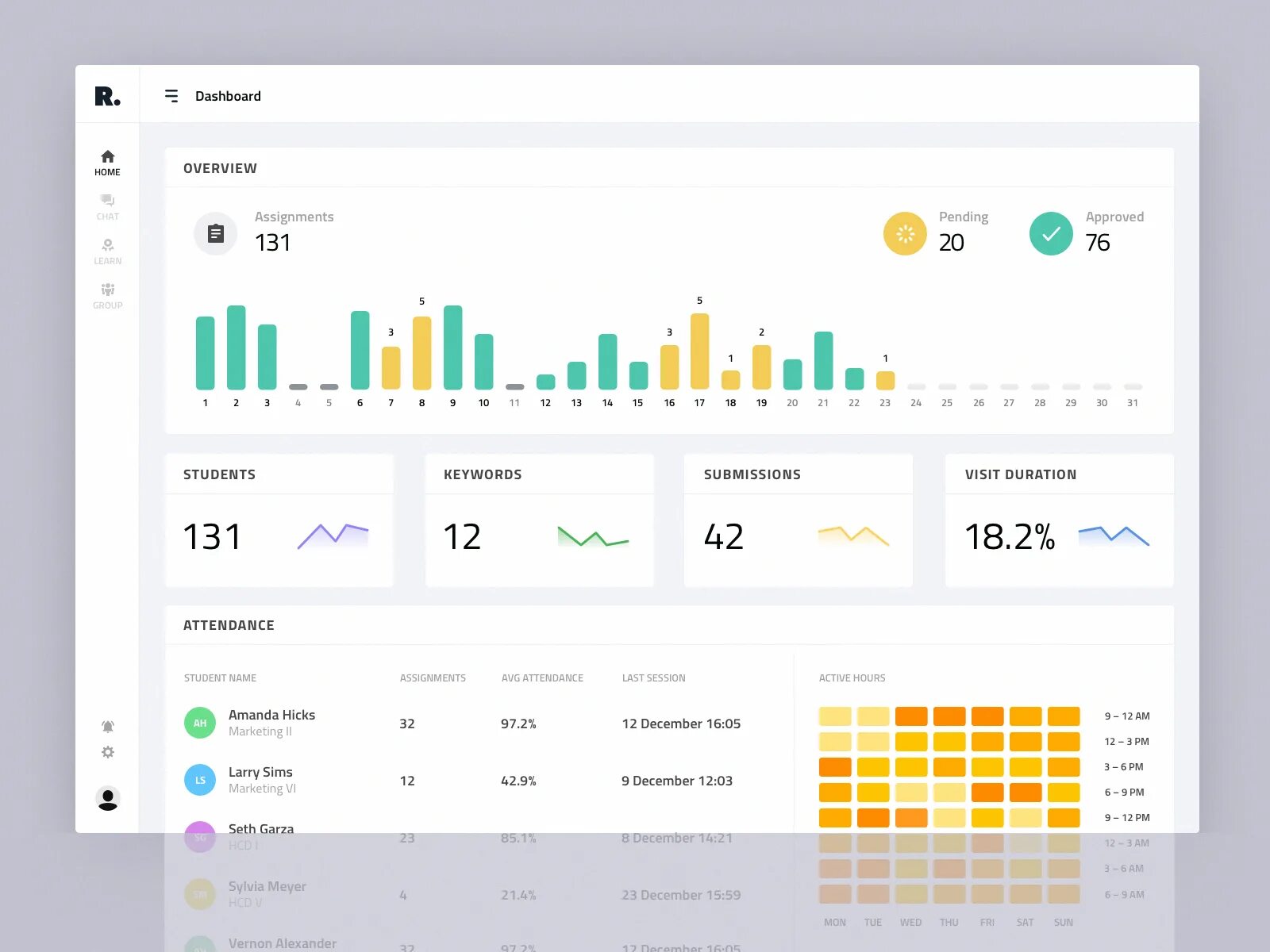Open the Group section in the sidebar

[107, 296]
